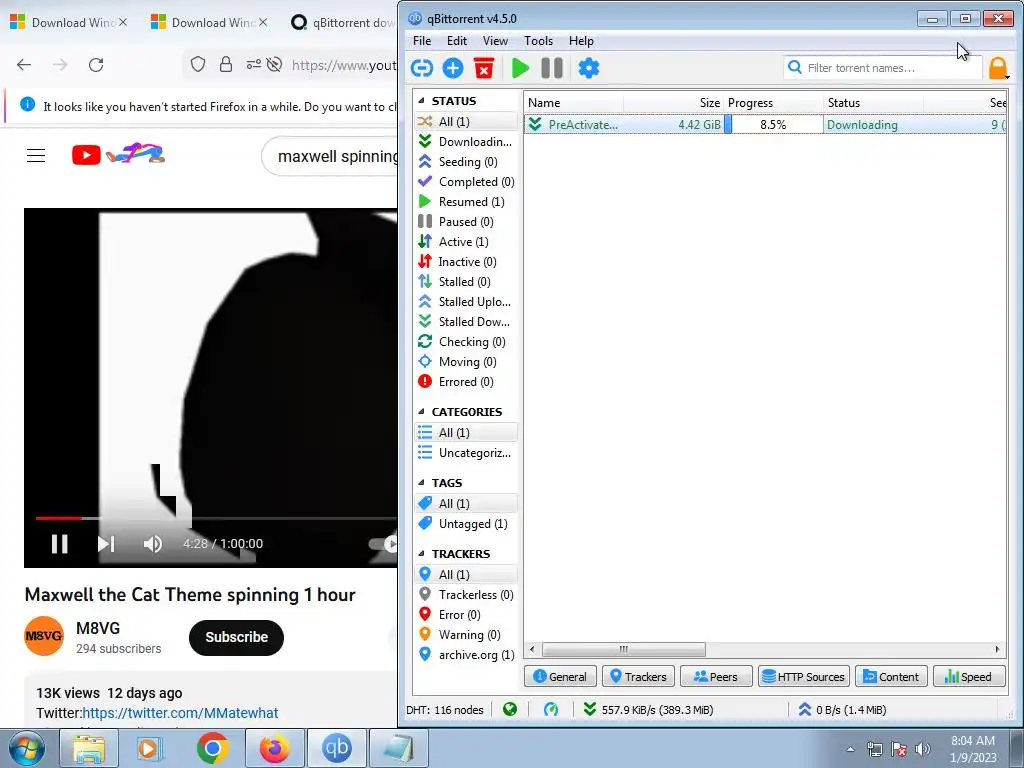Select Uncategorized category filter
This screenshot has width=1024, height=768.
click(466, 453)
